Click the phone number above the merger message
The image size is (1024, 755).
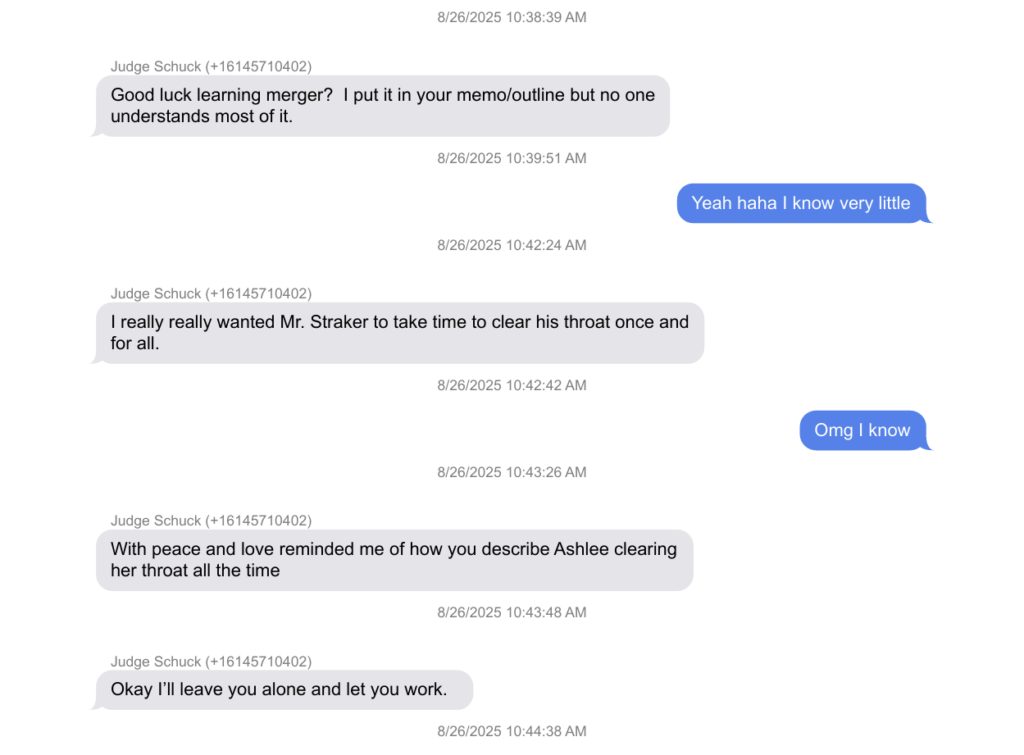pyautogui.click(x=258, y=67)
